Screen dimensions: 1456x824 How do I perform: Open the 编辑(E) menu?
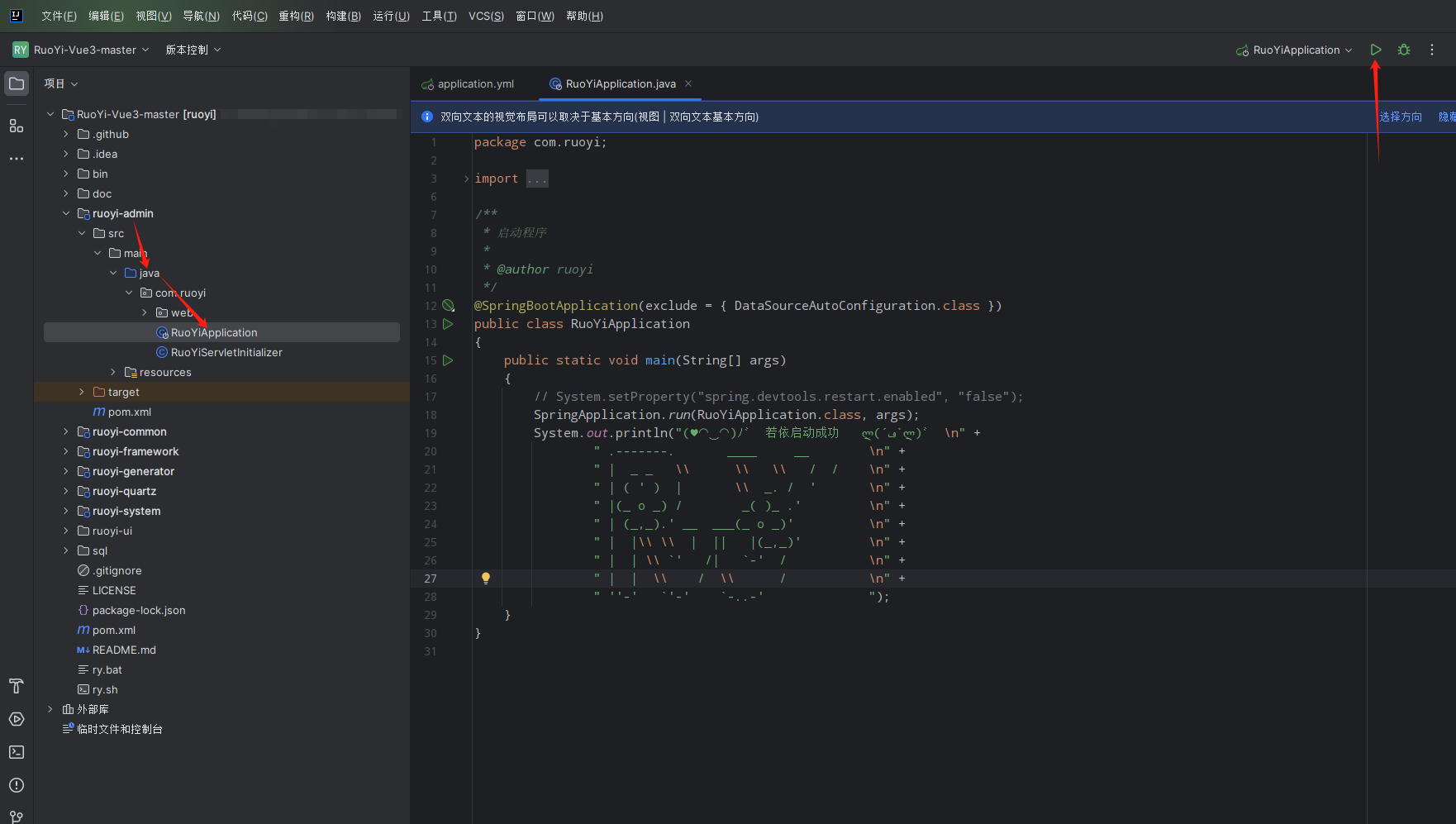click(x=106, y=16)
